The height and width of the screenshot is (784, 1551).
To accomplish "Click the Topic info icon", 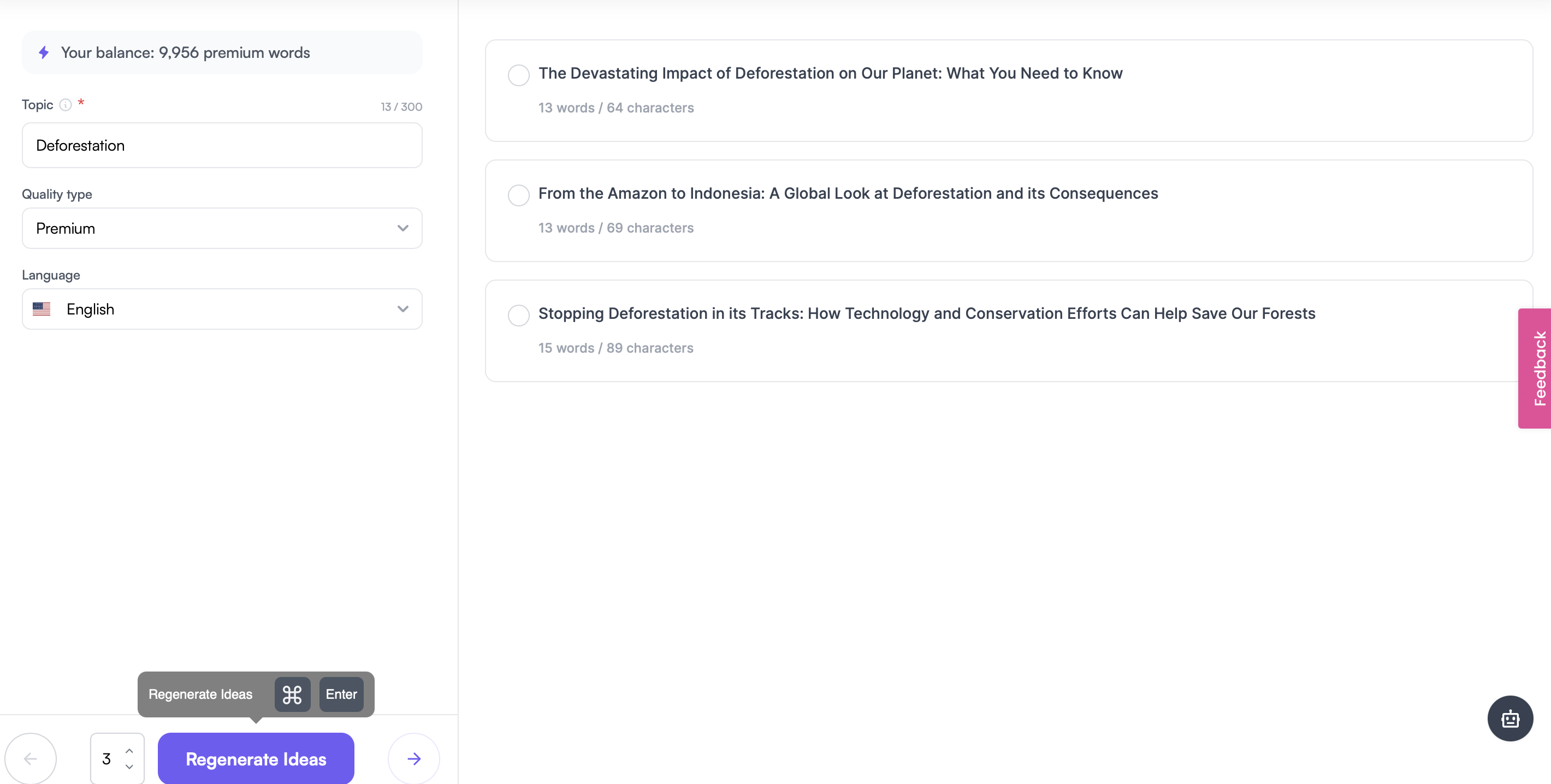I will coord(66,105).
